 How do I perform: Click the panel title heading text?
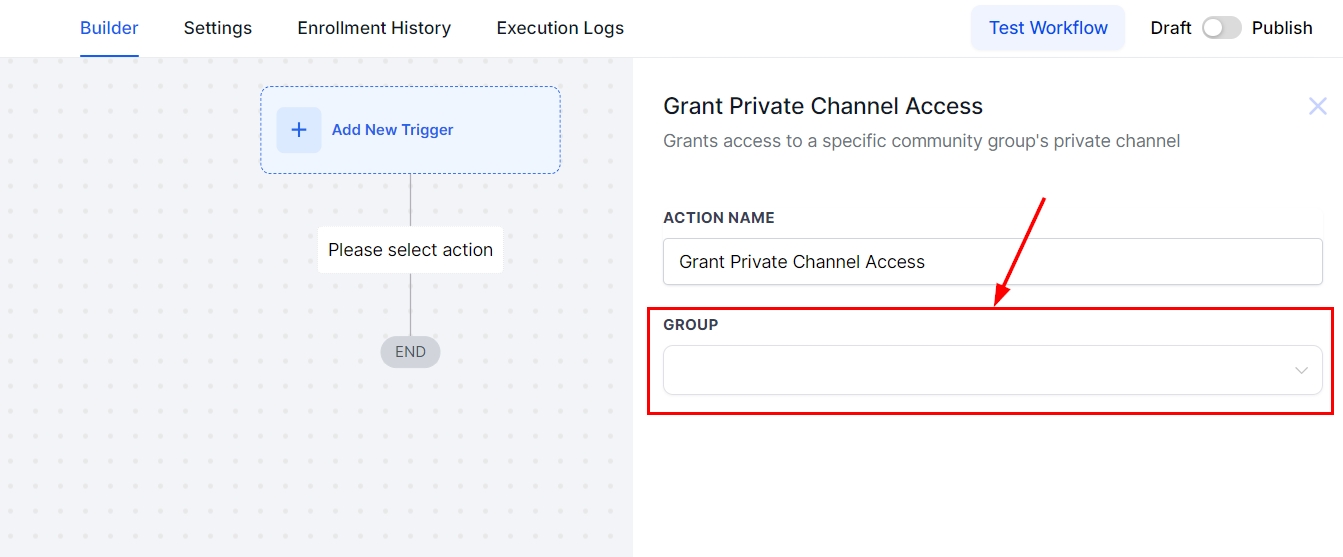click(x=823, y=106)
